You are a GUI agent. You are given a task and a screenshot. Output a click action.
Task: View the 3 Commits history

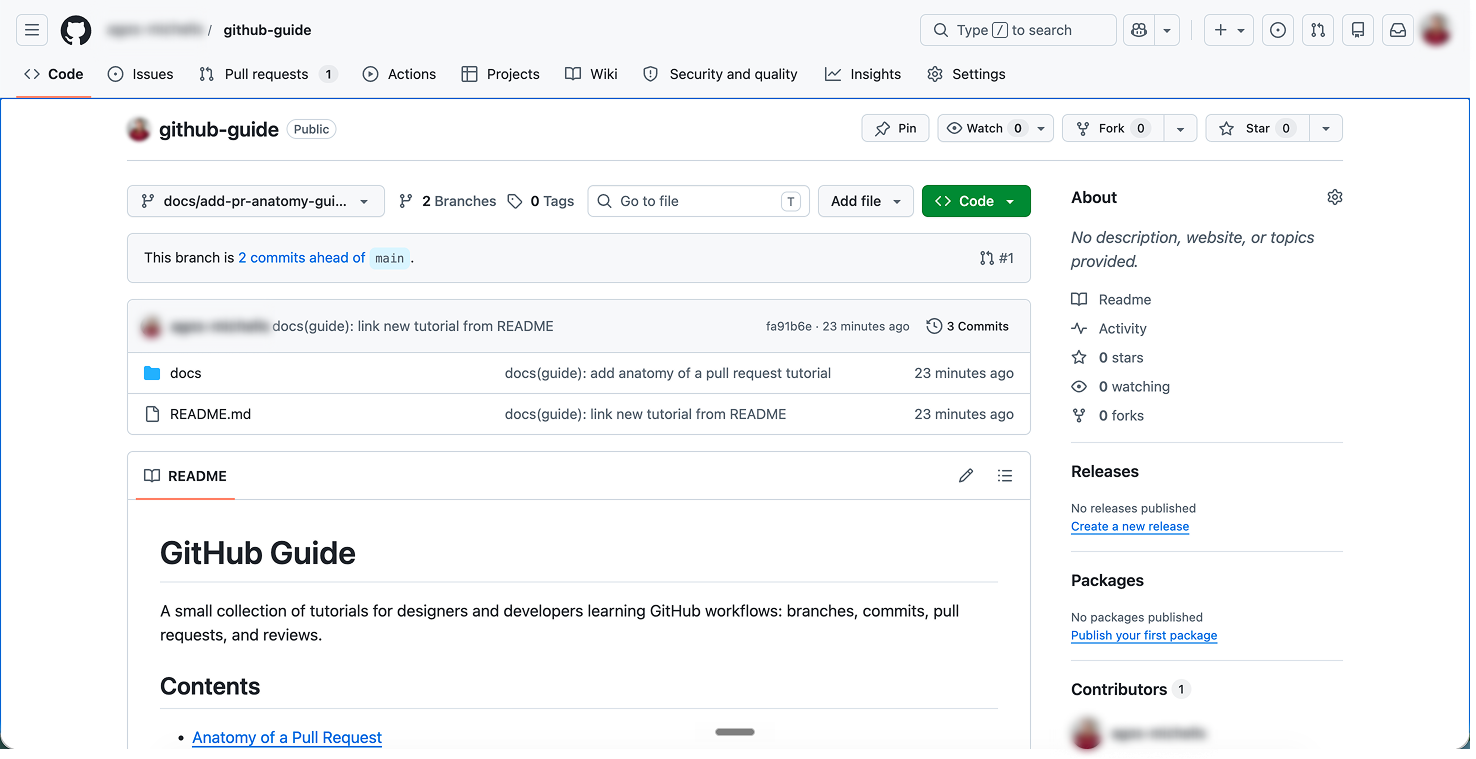pos(968,326)
